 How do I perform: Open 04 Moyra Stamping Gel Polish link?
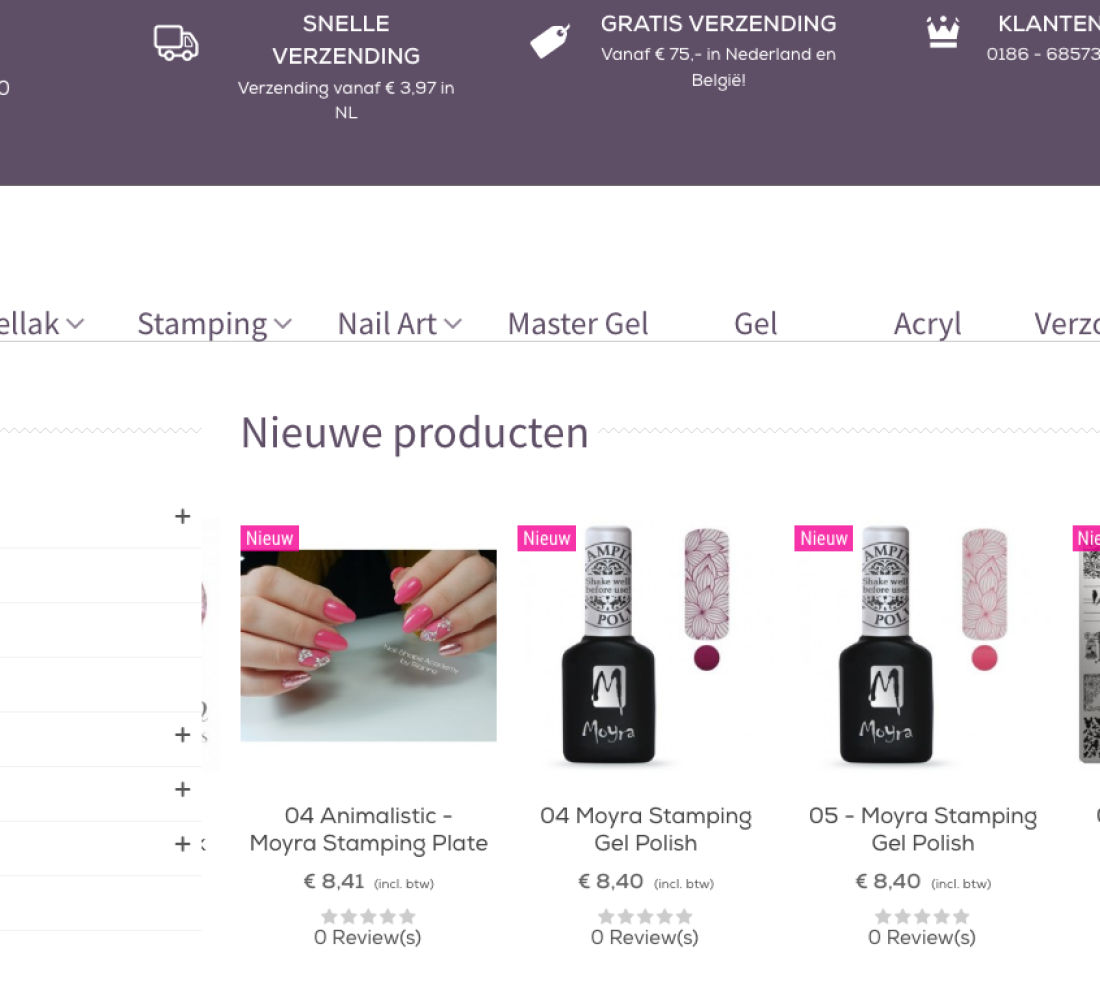[x=645, y=829]
